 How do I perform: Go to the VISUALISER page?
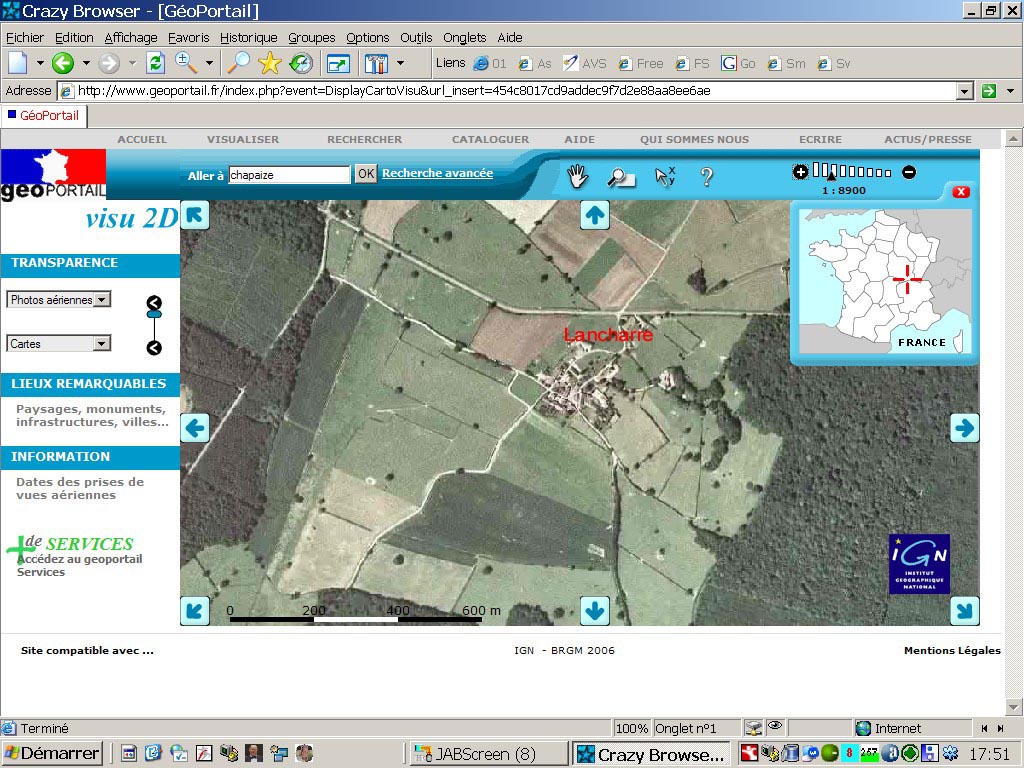(243, 139)
